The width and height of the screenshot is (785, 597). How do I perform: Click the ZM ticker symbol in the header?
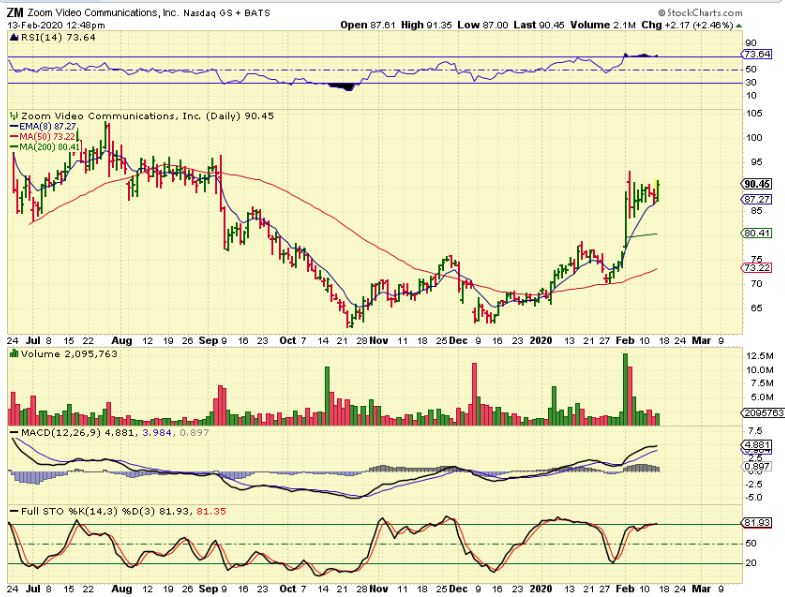[16, 13]
